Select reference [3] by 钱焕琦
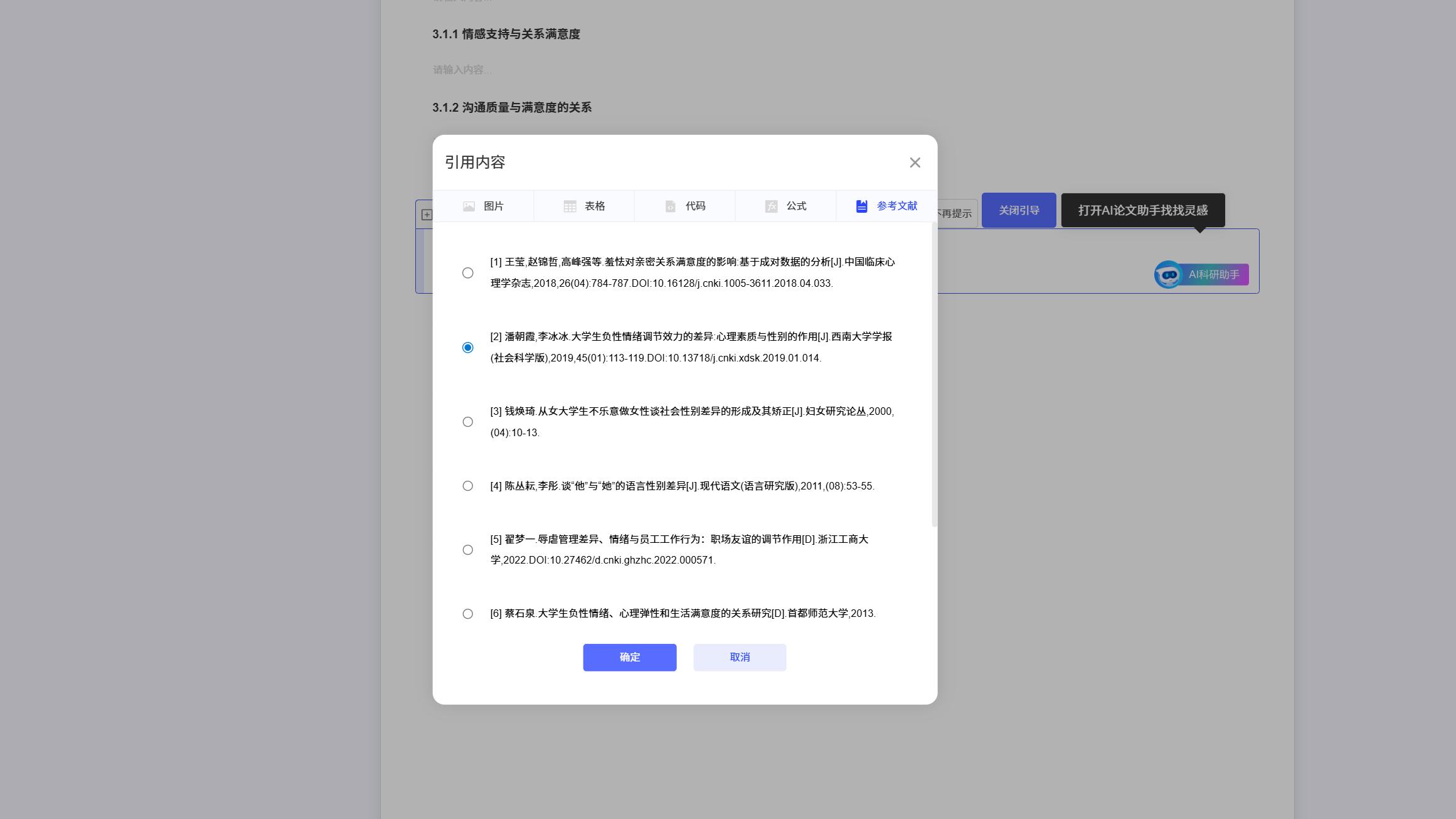Screen dimensions: 1456x819 coord(467,422)
